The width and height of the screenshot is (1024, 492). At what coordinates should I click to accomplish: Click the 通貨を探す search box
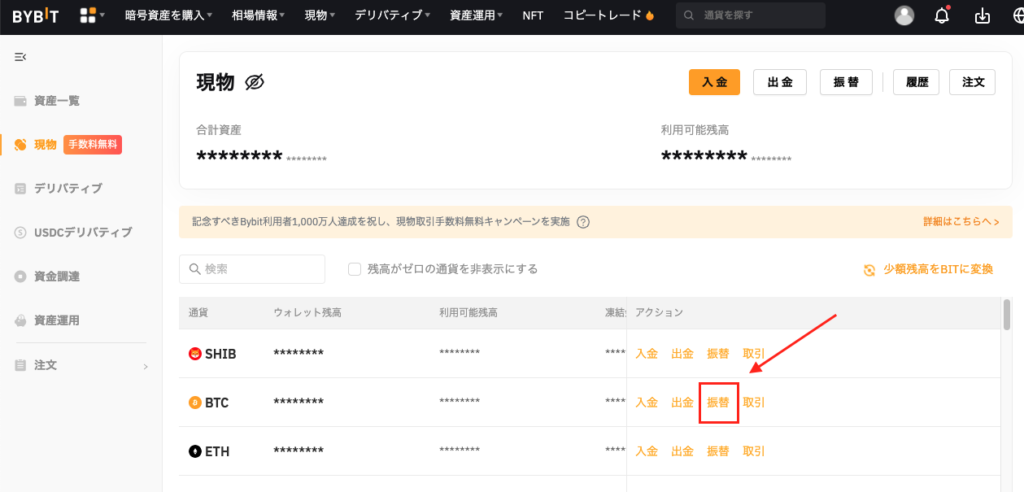pyautogui.click(x=750, y=15)
